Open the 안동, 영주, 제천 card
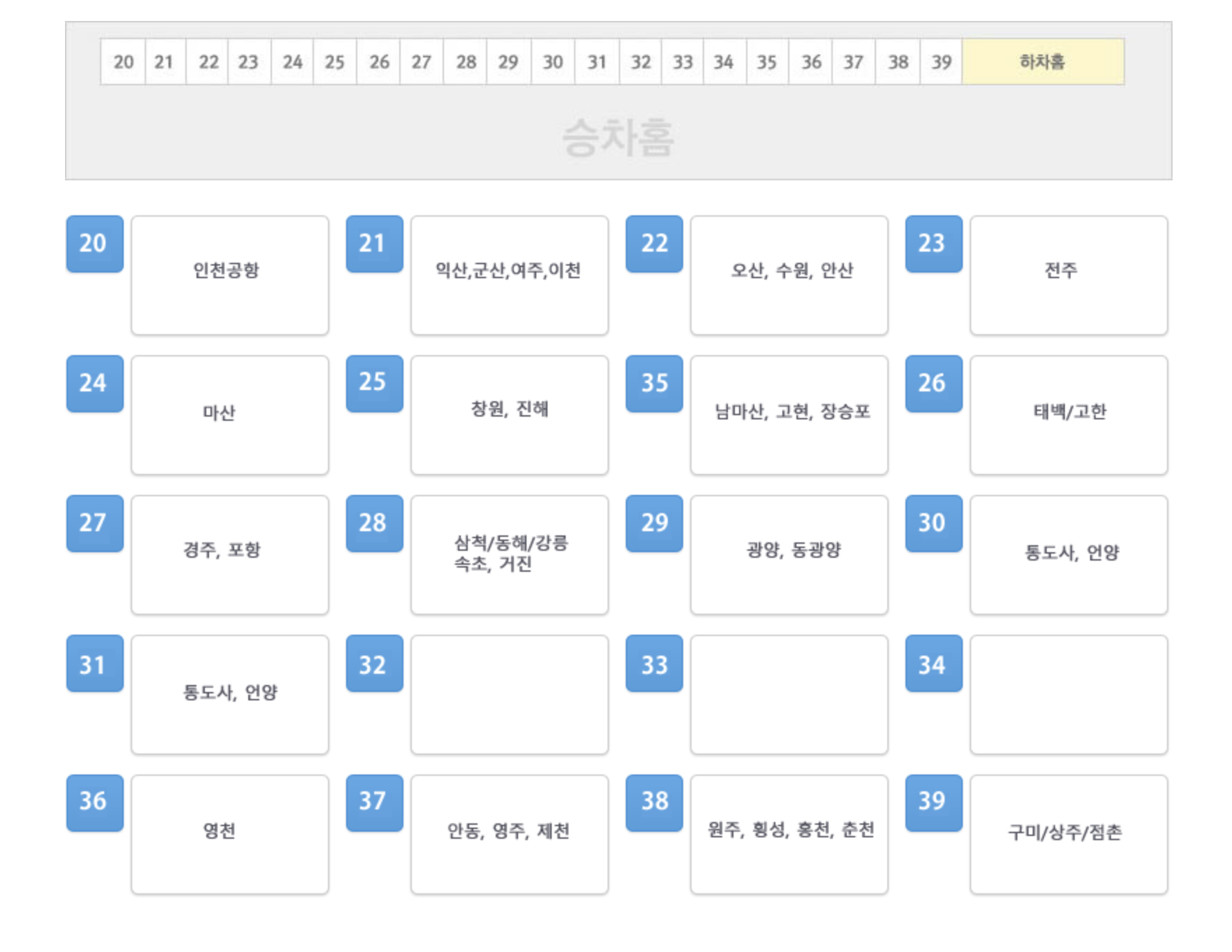The width and height of the screenshot is (1232, 952). pyautogui.click(x=509, y=833)
